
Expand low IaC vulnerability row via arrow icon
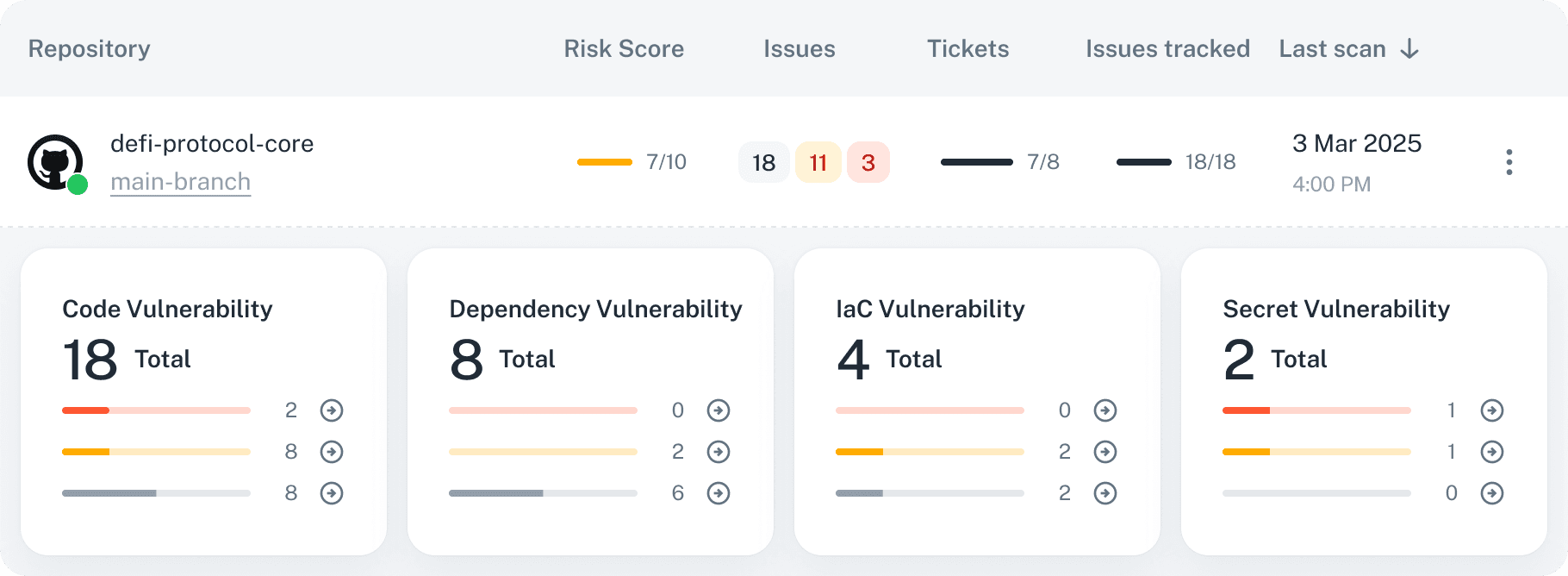(1106, 492)
